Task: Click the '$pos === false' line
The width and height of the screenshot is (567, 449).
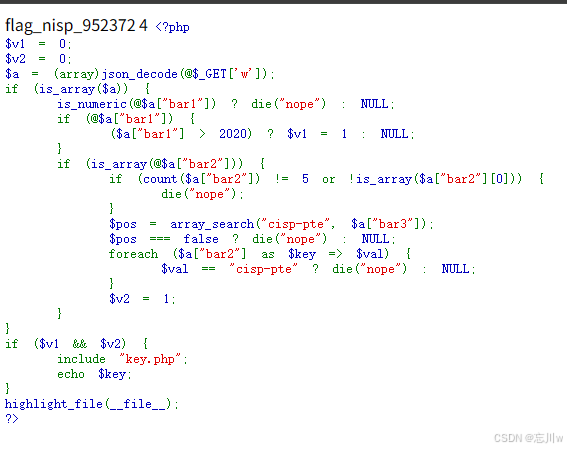Action: point(252,239)
